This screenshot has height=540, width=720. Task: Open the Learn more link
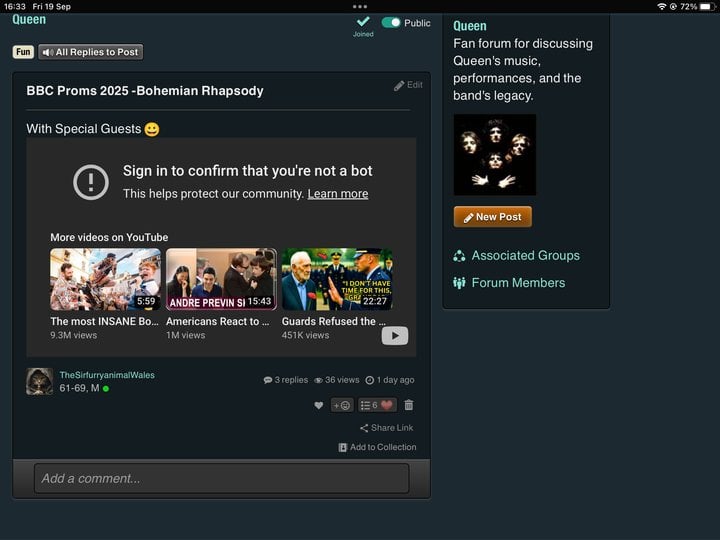[338, 194]
